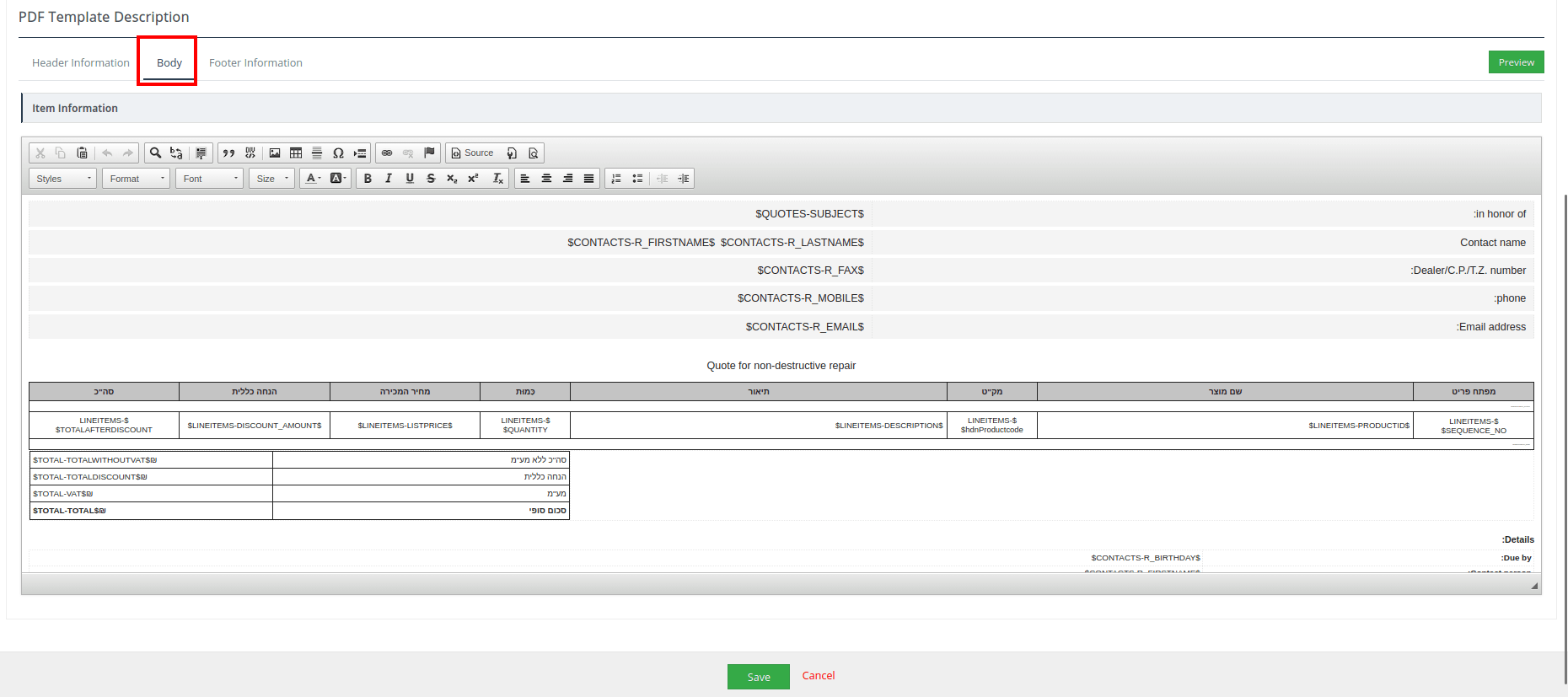Insert an anchor with the flag icon

tap(429, 153)
